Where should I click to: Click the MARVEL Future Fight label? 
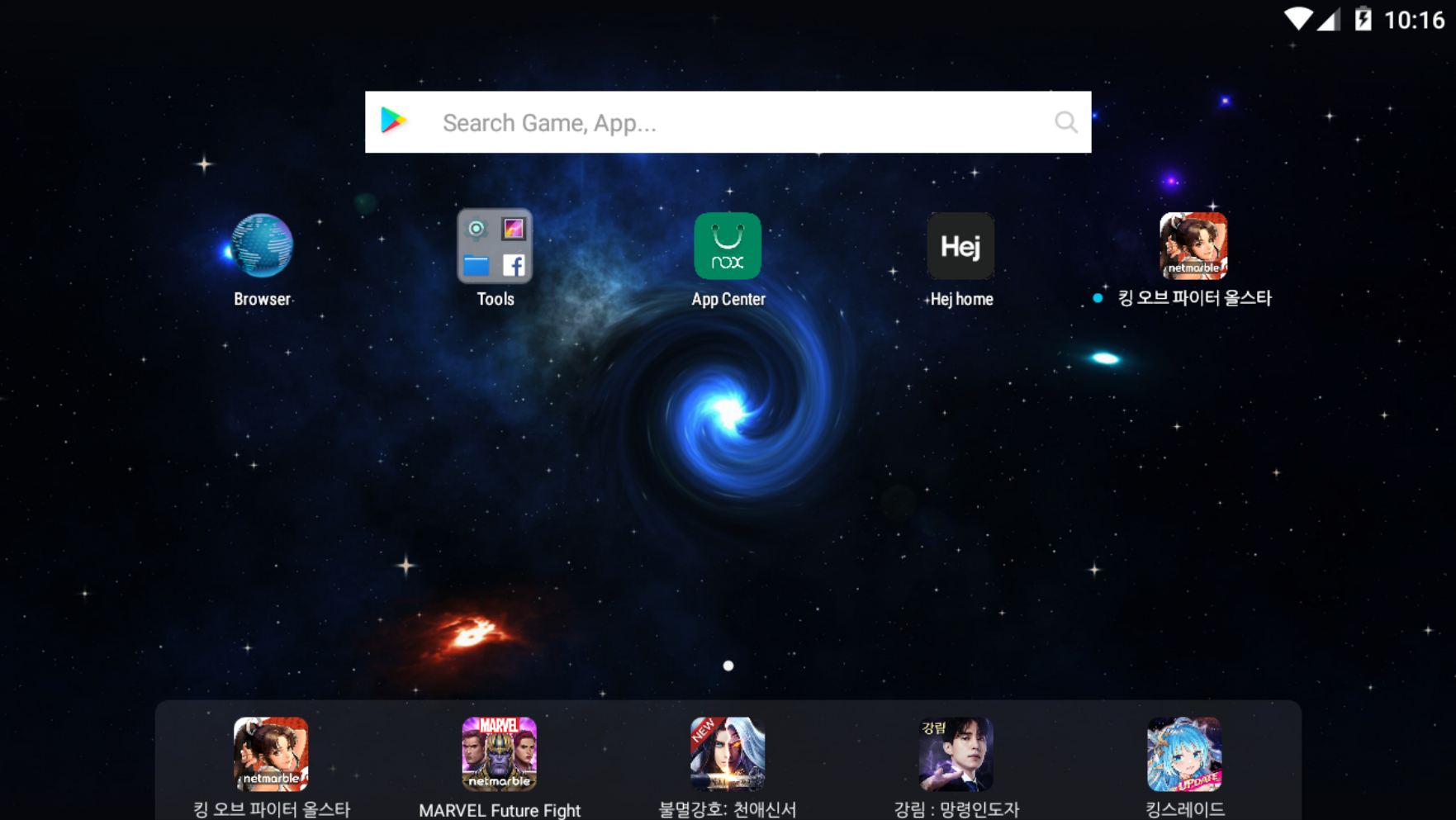(500, 810)
